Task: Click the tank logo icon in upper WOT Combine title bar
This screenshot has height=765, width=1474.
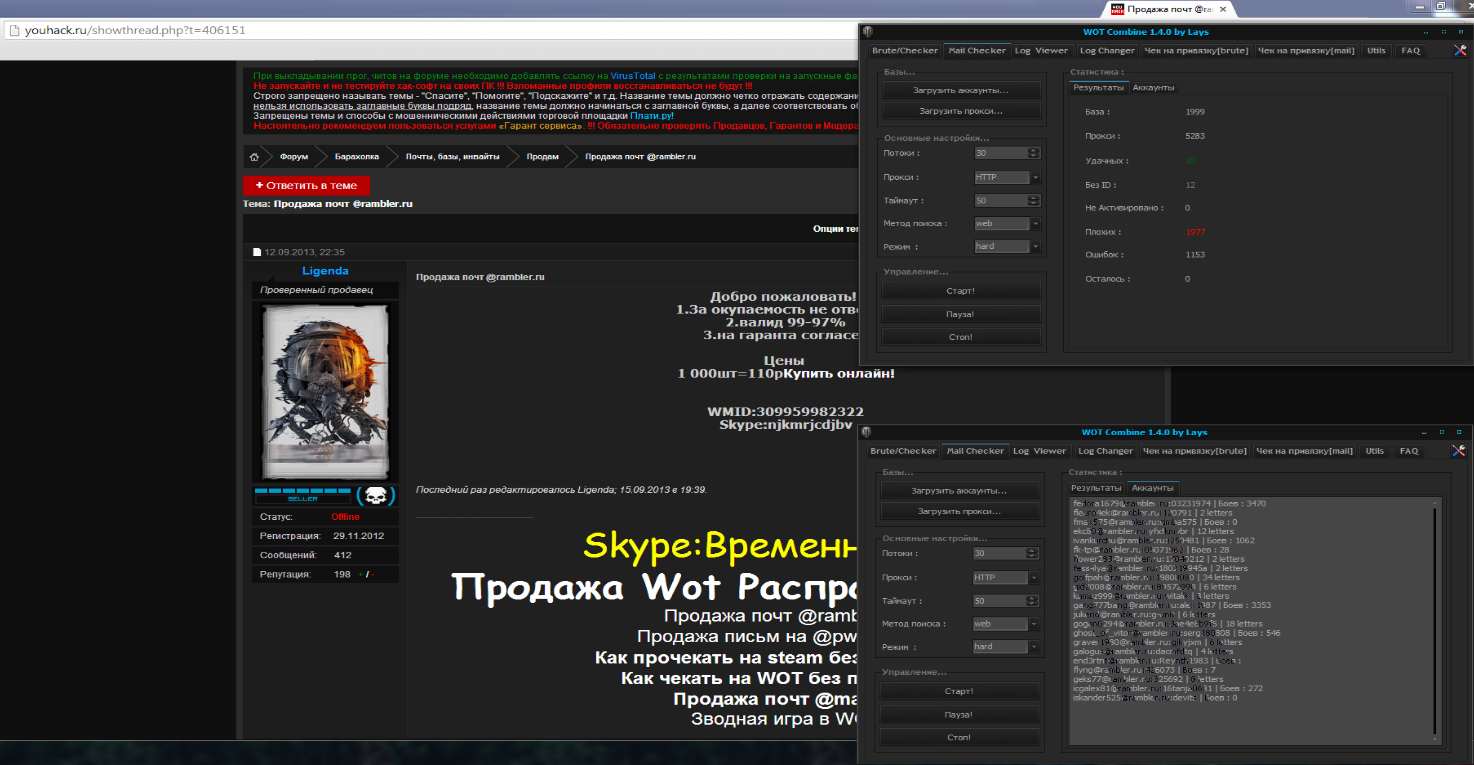Action: point(867,31)
